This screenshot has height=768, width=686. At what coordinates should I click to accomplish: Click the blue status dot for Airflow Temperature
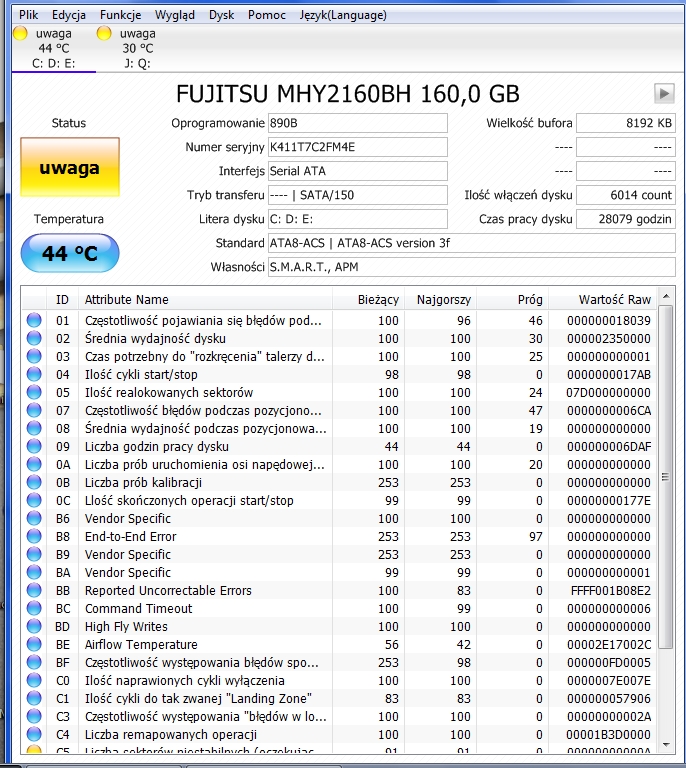(x=34, y=645)
